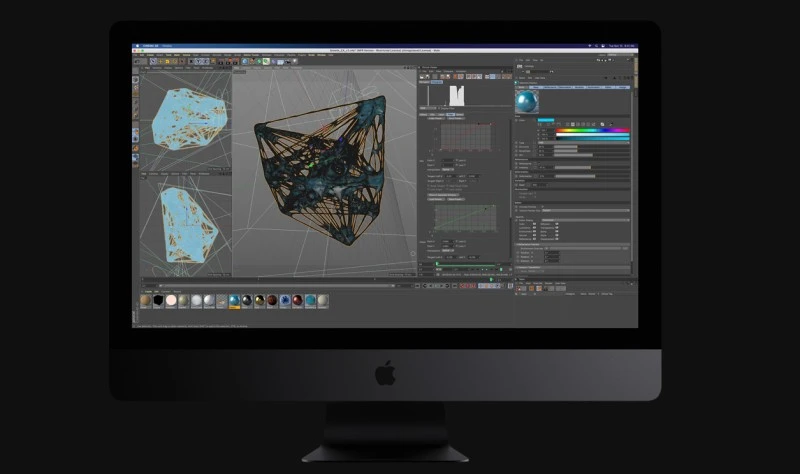
Task: Click the Camera object icon in the top toolbar
Action: (x=287, y=61)
